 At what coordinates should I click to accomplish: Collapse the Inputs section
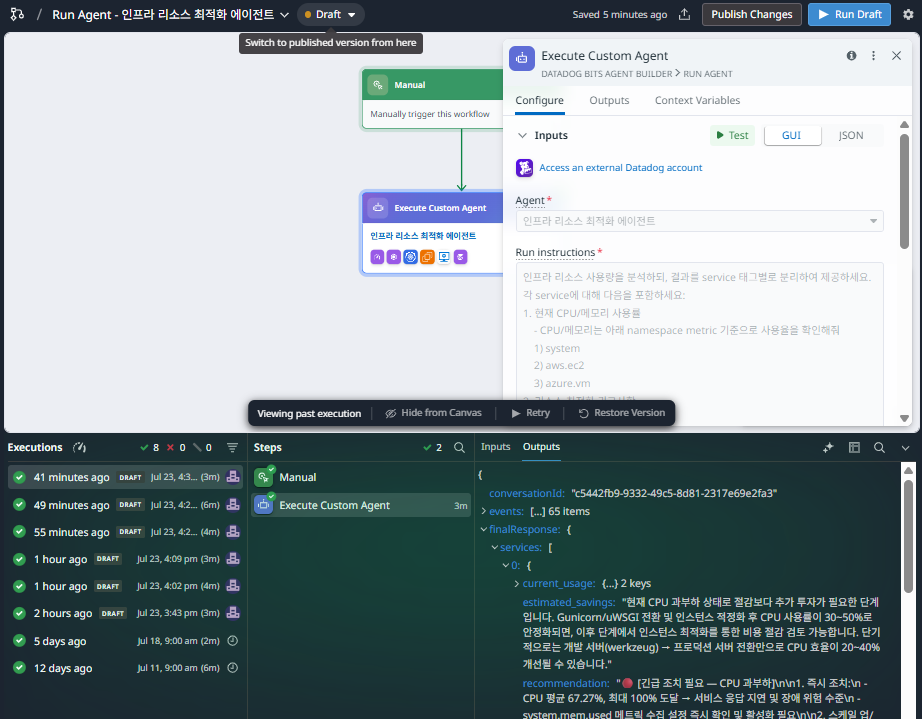point(522,135)
